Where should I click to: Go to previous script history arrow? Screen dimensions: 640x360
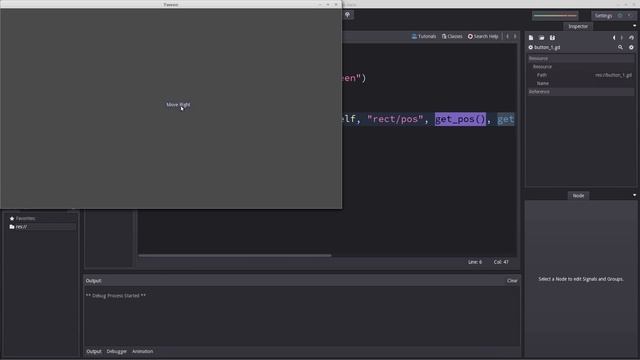coord(507,36)
